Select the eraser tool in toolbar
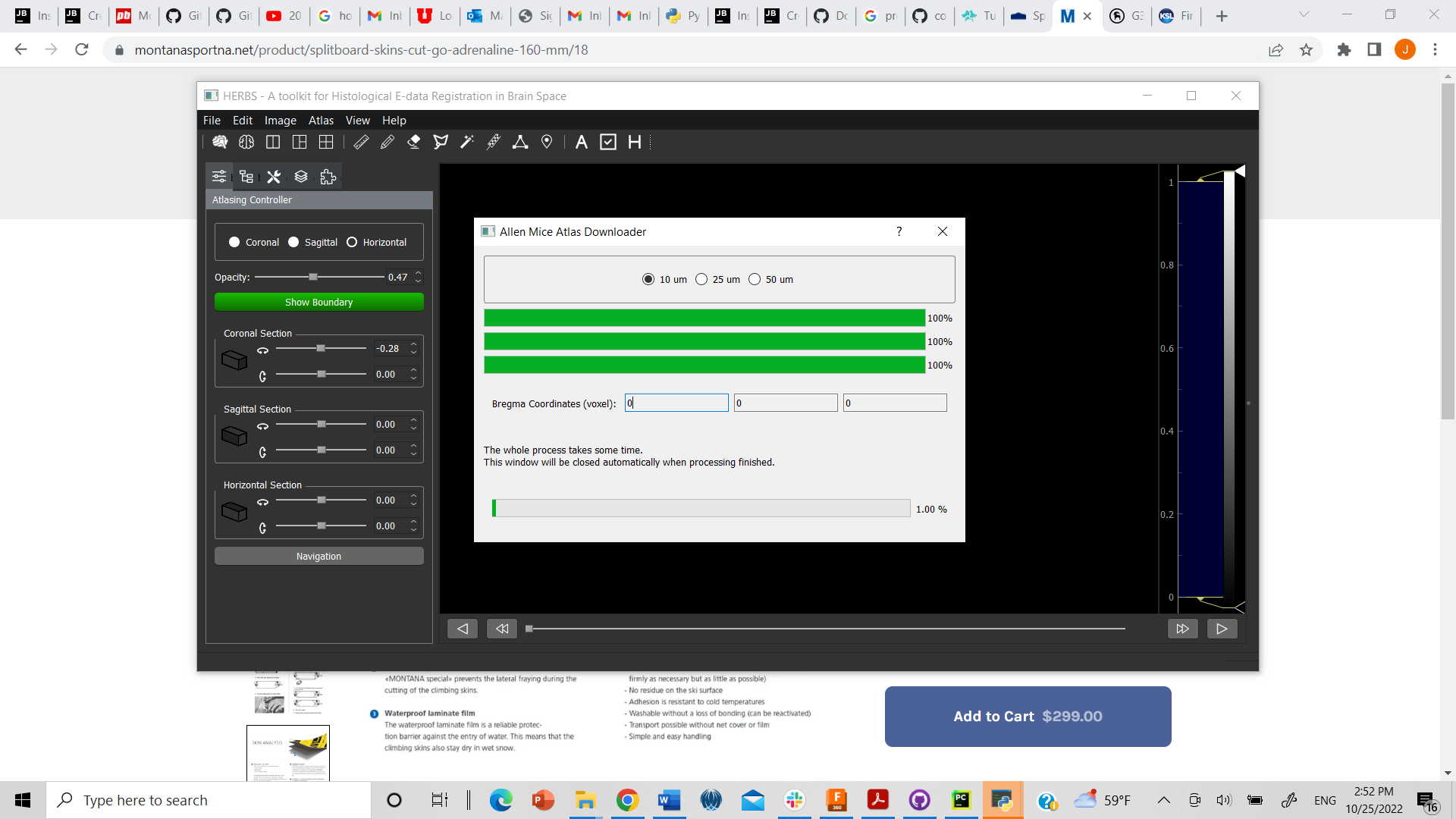 tap(413, 142)
